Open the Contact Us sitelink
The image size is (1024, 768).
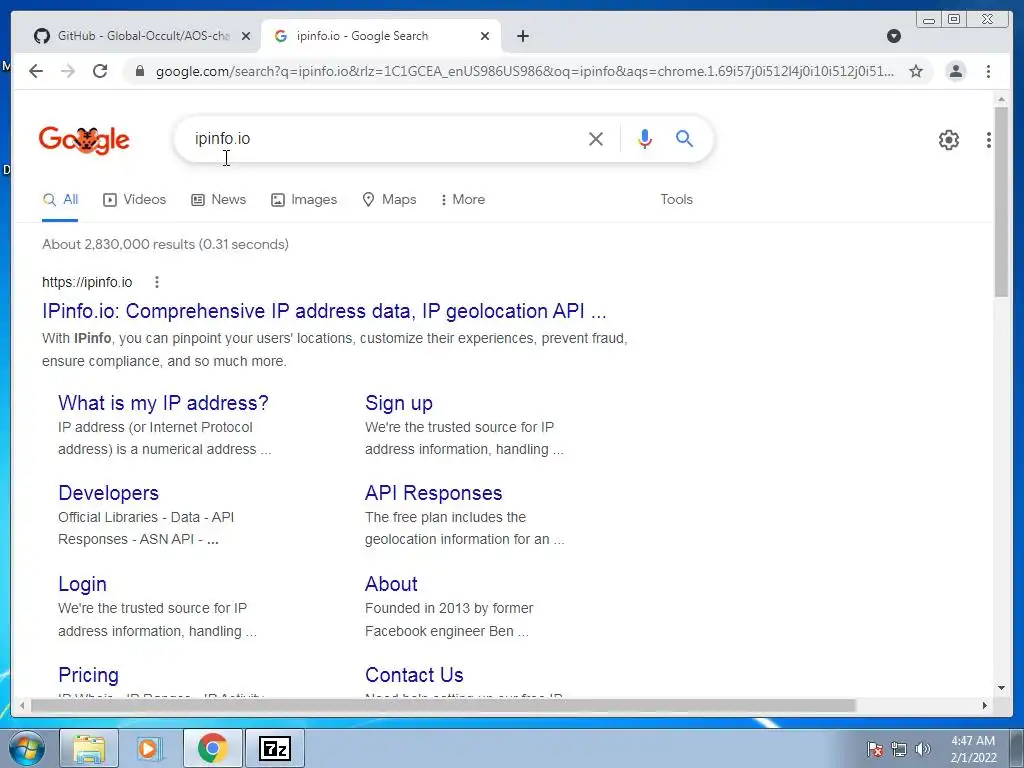pos(414,675)
